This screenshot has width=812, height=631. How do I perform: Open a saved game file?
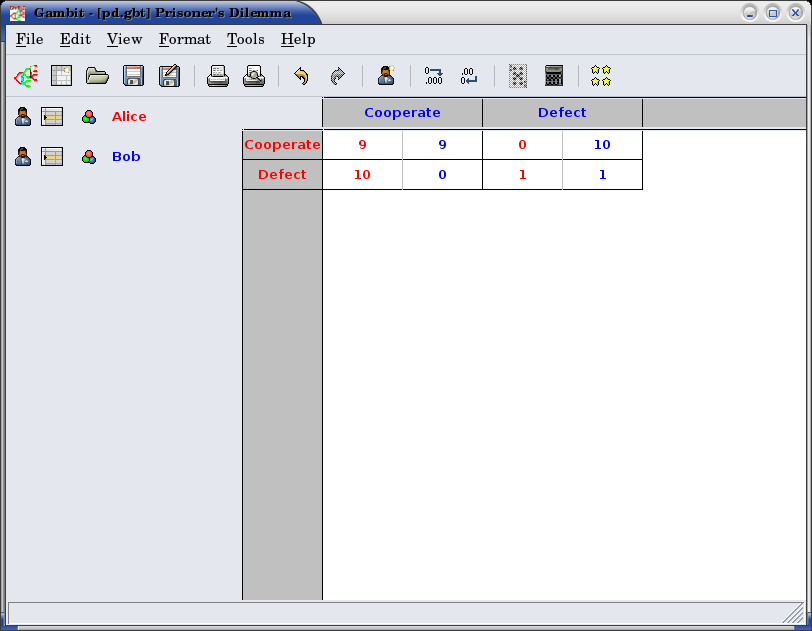click(97, 76)
